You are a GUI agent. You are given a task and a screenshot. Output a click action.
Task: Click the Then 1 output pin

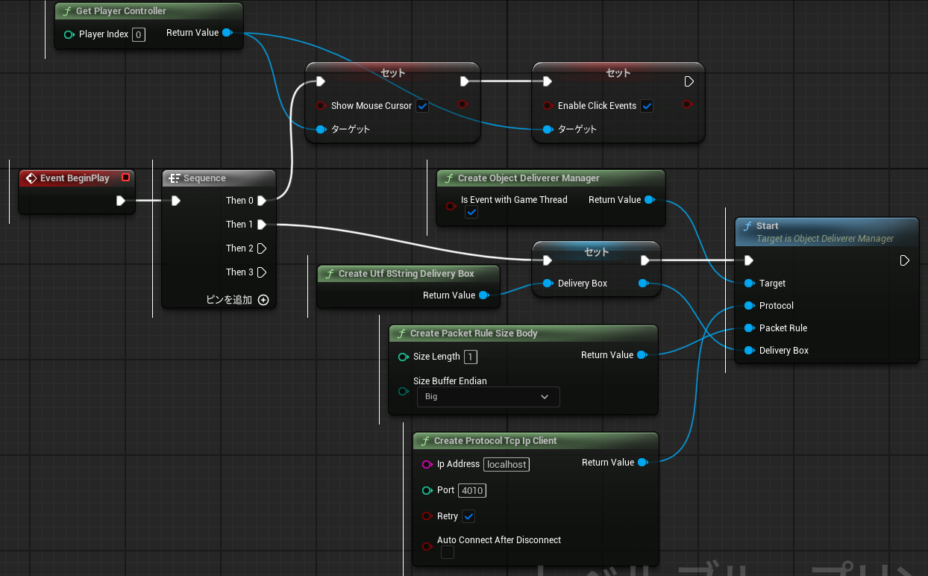click(x=262, y=224)
